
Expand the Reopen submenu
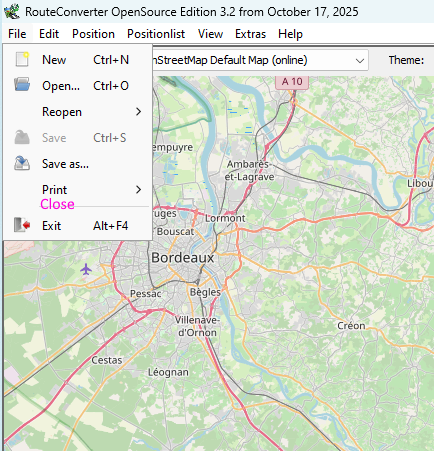click(x=78, y=112)
